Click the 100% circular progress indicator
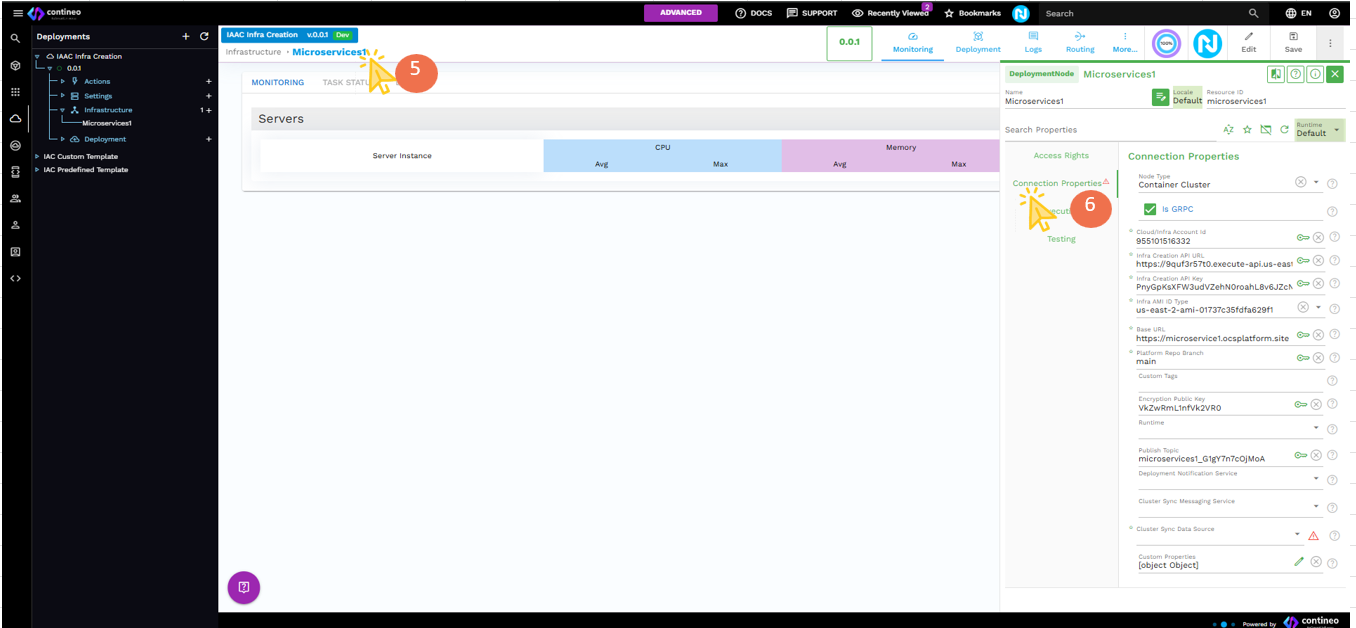The height and width of the screenshot is (628, 1356). point(1166,43)
